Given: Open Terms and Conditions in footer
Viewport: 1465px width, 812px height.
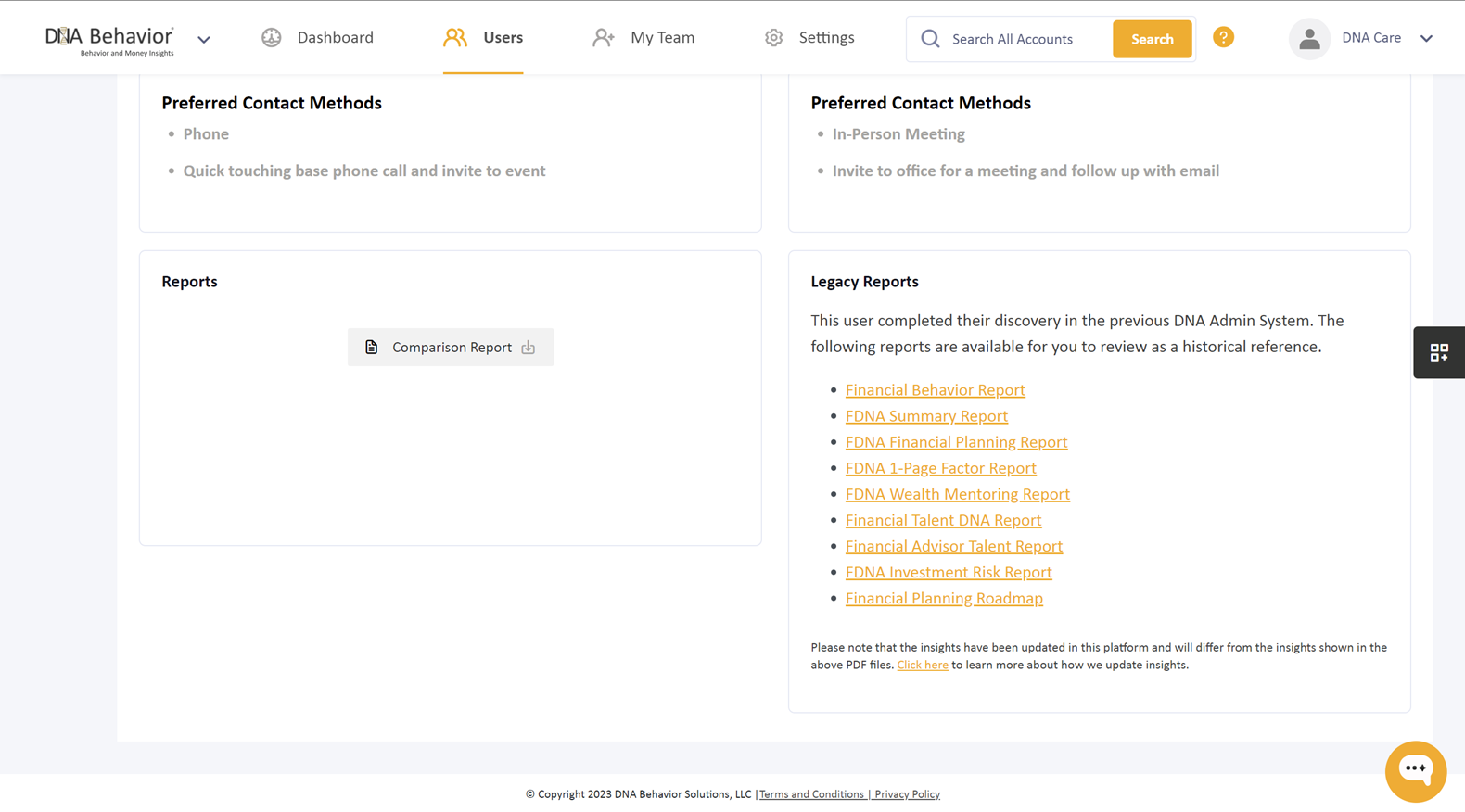Looking at the screenshot, I should coord(812,794).
